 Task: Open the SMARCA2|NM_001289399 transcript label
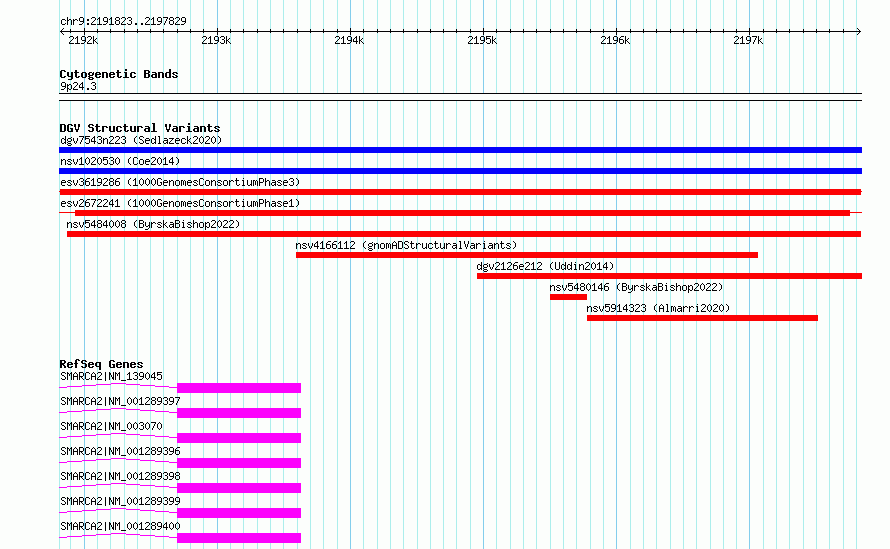pyautogui.click(x=120, y=501)
